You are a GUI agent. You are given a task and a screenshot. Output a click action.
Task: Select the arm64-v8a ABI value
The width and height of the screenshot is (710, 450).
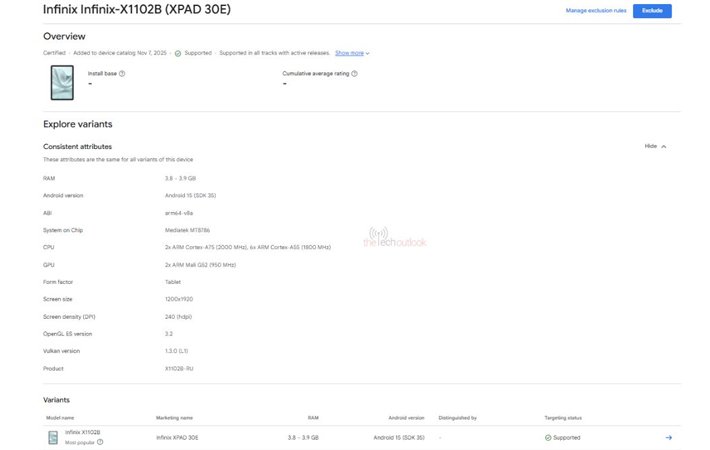pyautogui.click(x=179, y=213)
